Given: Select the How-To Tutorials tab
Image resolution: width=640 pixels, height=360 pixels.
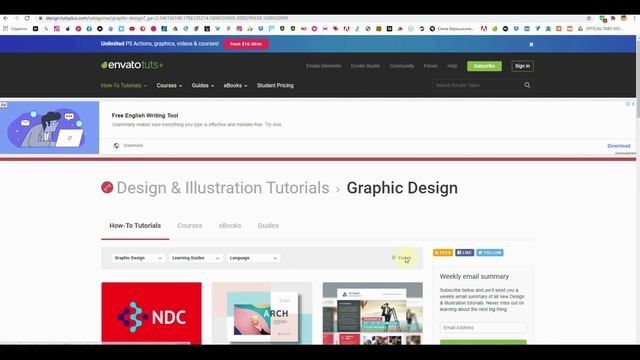Looking at the screenshot, I should [135, 225].
